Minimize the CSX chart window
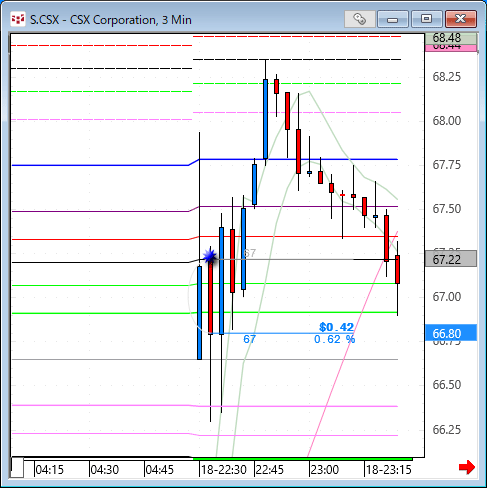487x488 pixels. tap(393, 19)
